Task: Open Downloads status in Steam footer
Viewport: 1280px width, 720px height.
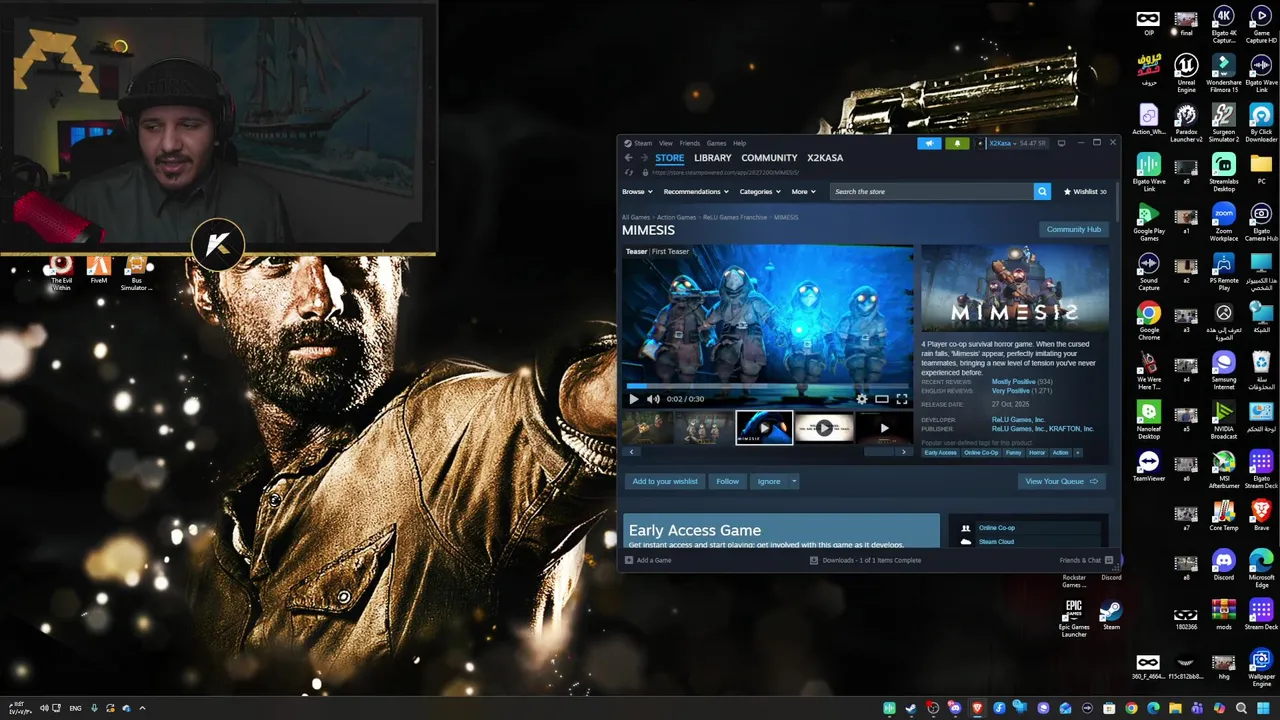Action: (x=865, y=560)
